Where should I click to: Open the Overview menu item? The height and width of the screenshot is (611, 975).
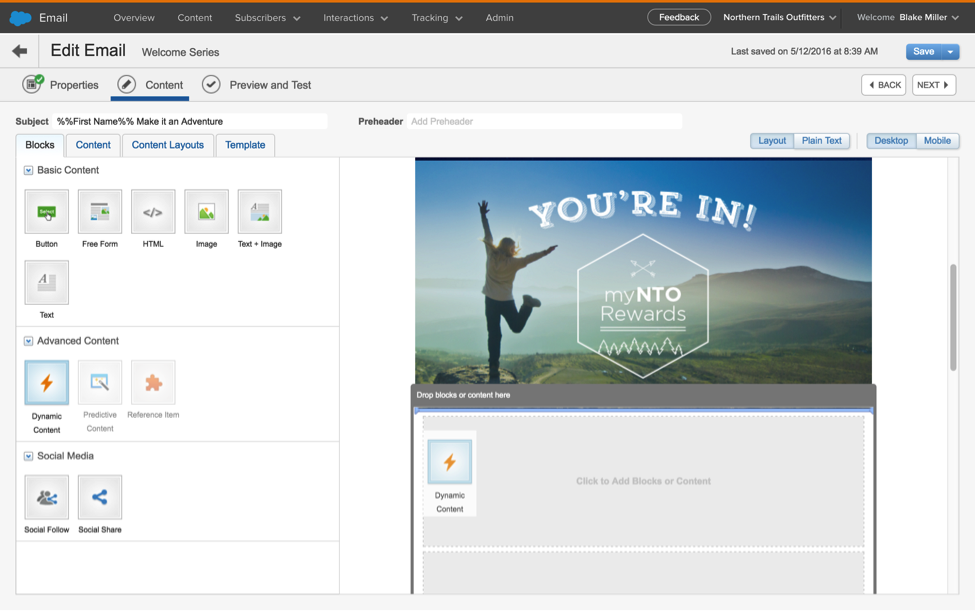[134, 18]
